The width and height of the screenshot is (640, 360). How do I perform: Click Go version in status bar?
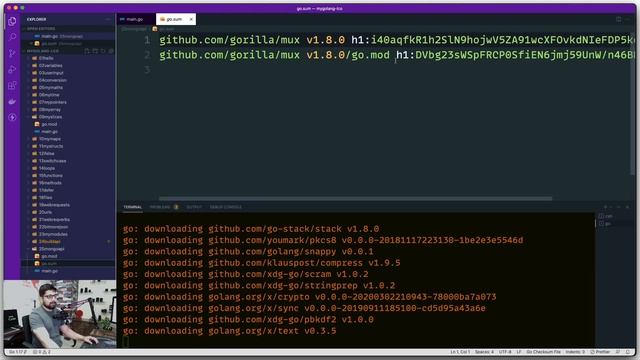point(17,352)
